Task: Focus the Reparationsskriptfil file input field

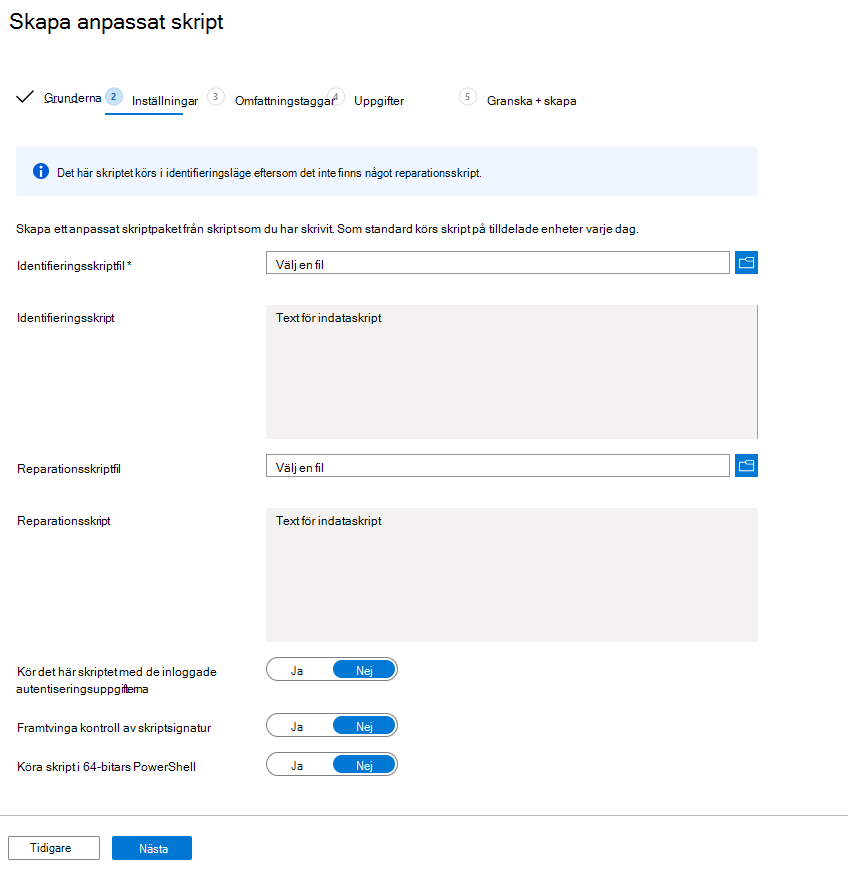Action: click(x=498, y=465)
